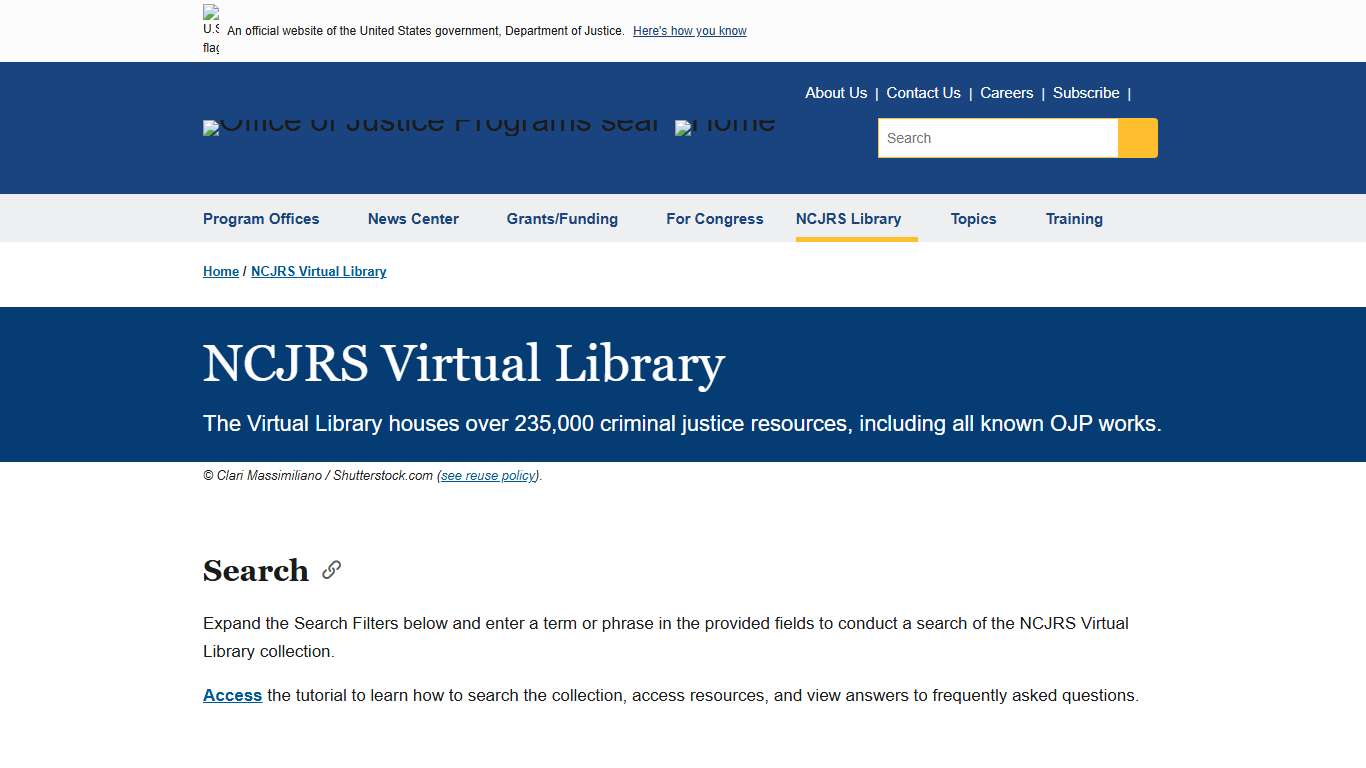Image resolution: width=1366 pixels, height=768 pixels.
Task: Click the anchor link icon beside Search heading
Action: coord(330,569)
